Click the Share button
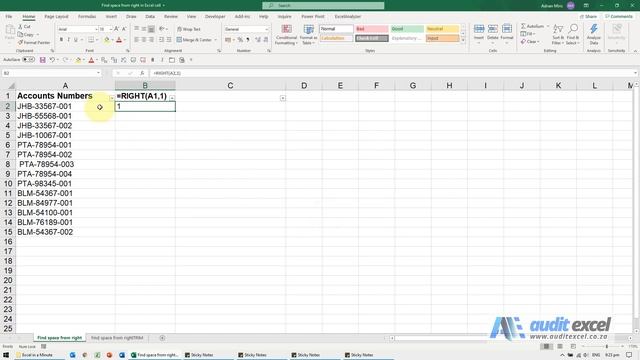Viewport: 640px width, 360px height. (x=589, y=17)
